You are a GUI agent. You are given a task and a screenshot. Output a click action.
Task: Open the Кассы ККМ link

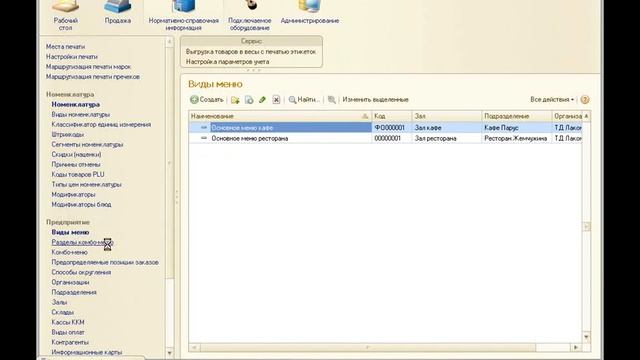pos(68,322)
